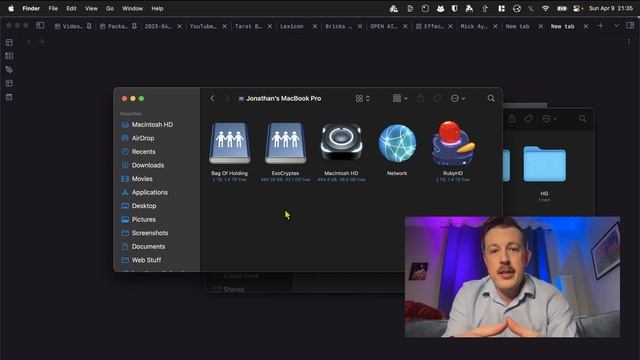Open the Group By dropdown in Finder toolbar

point(400,98)
